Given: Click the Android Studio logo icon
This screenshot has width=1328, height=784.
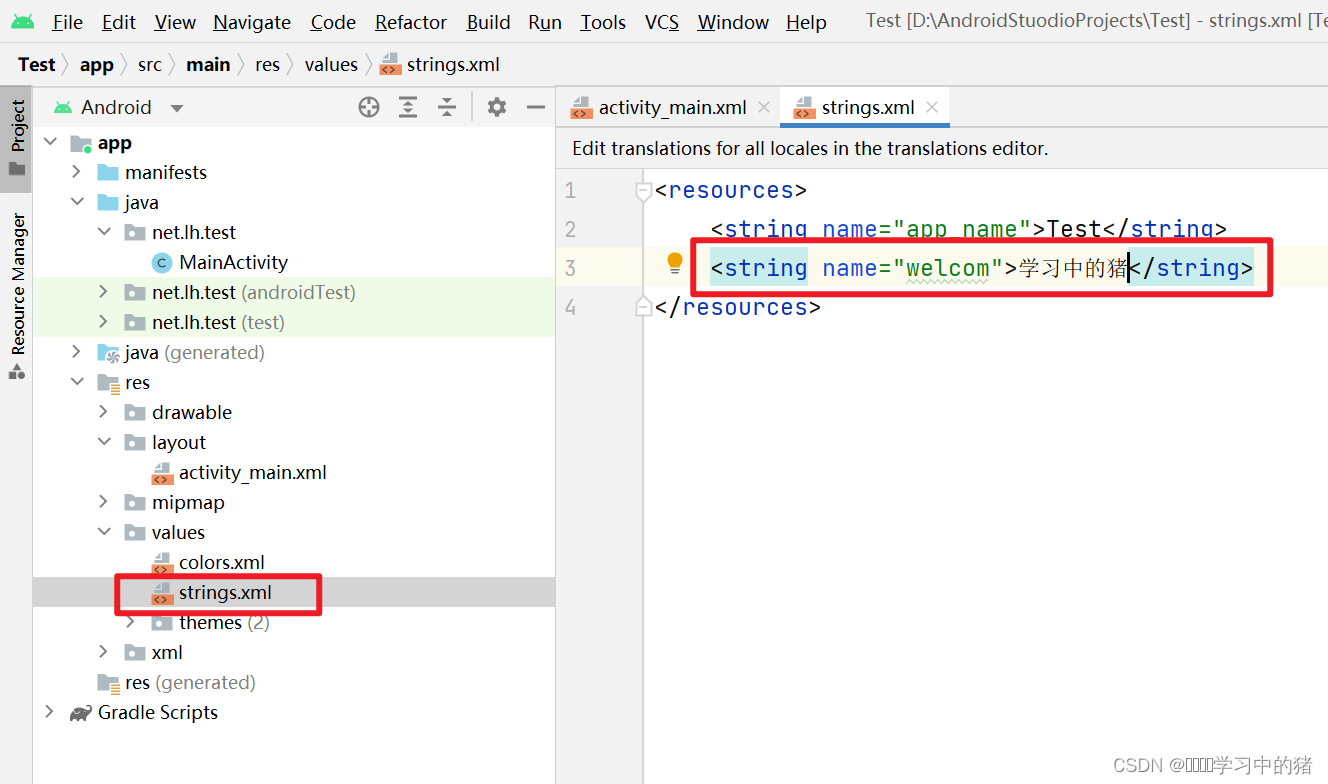Looking at the screenshot, I should coord(22,21).
